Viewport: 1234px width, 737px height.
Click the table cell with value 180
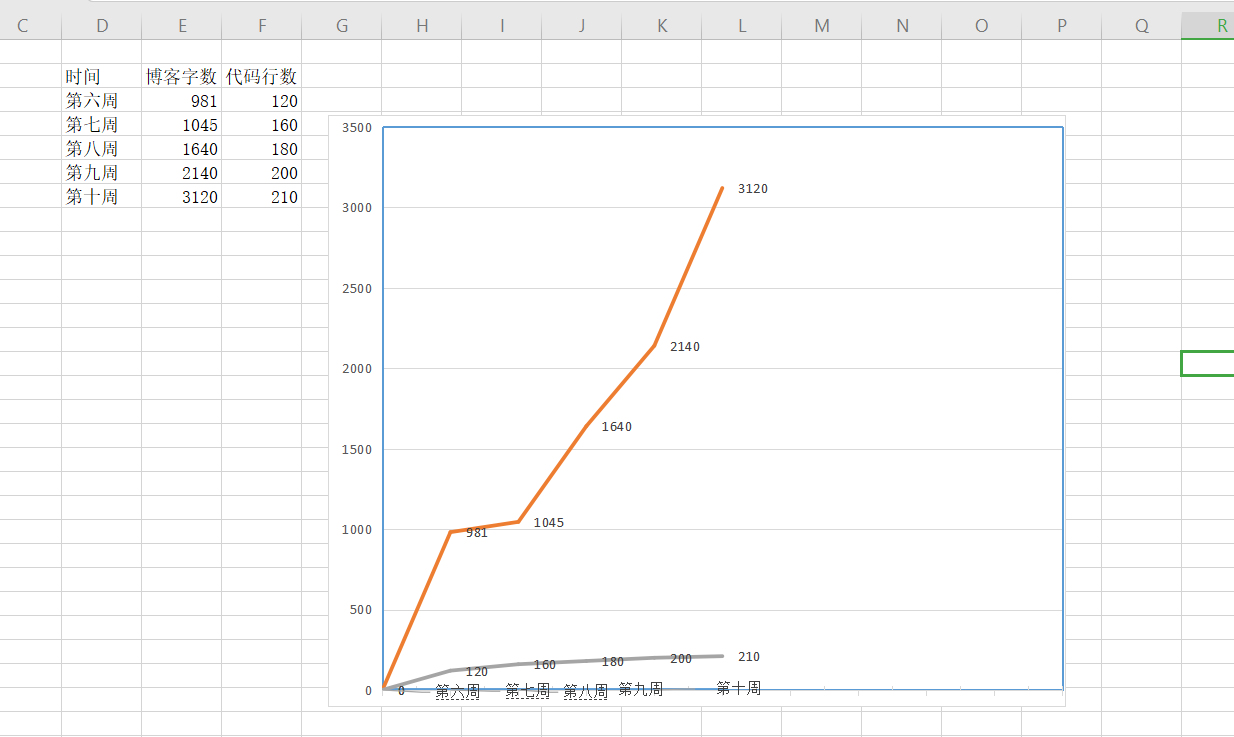[x=261, y=148]
